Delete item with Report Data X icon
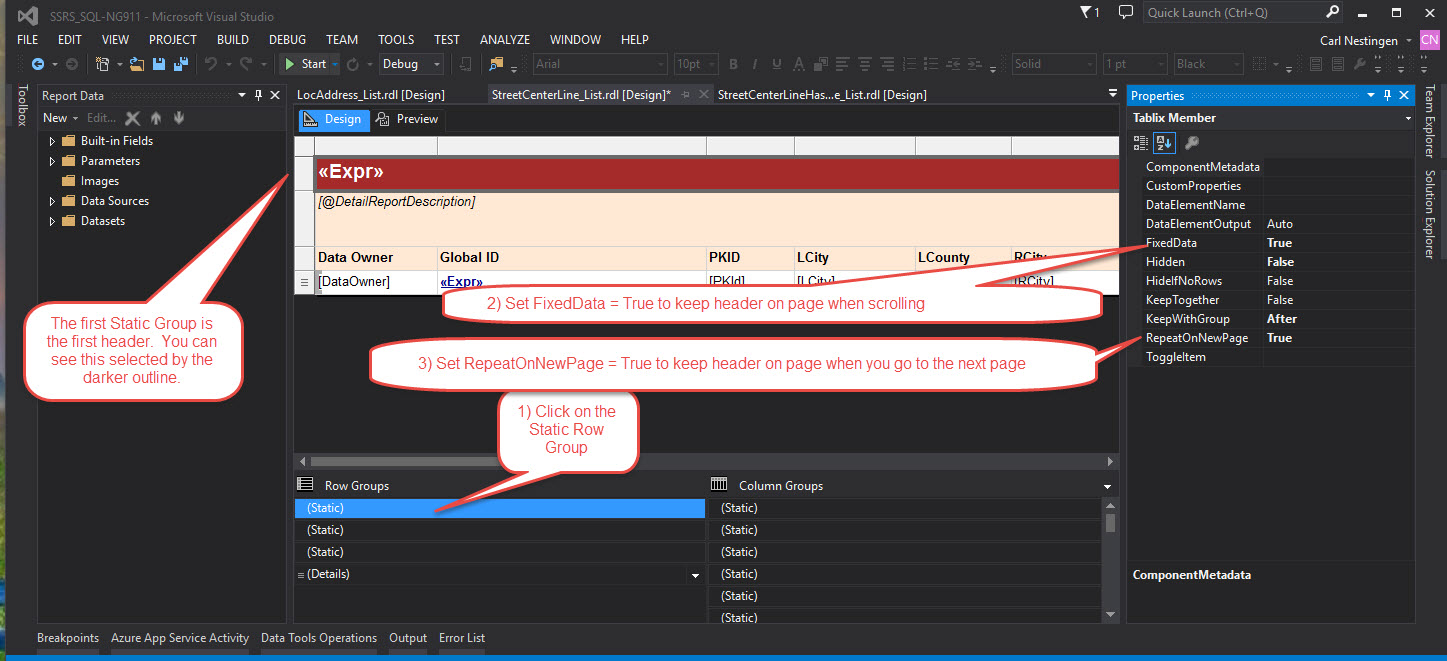The height and width of the screenshot is (661, 1447). (132, 118)
